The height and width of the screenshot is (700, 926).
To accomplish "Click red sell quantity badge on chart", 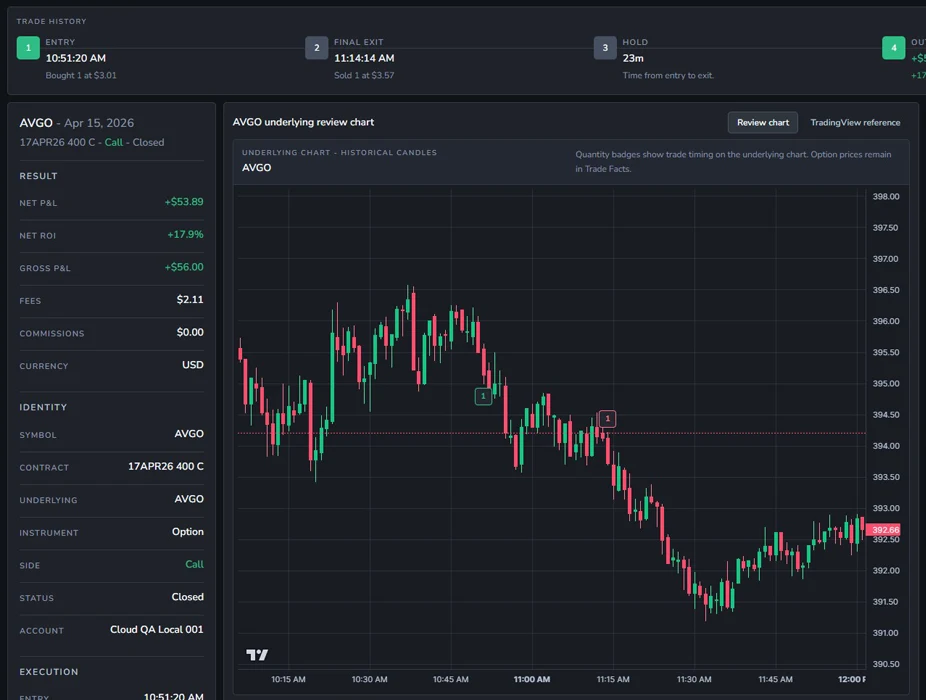I will tap(607, 418).
